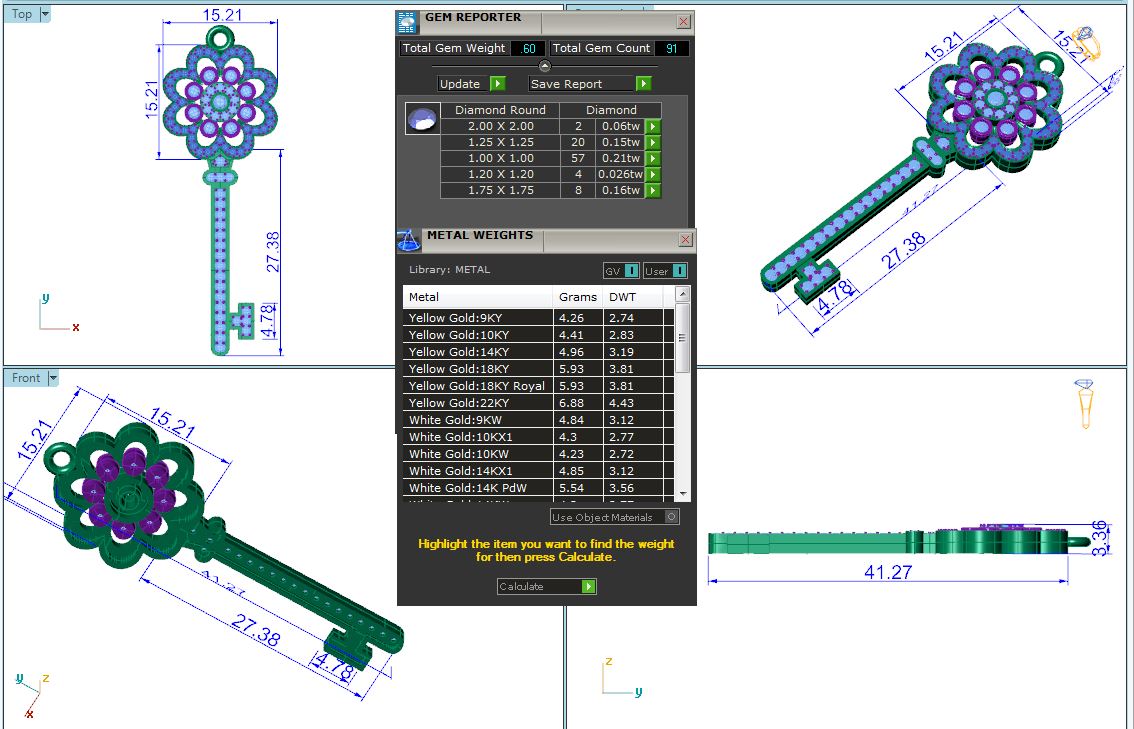This screenshot has width=1134, height=729.
Task: Click the Save Report button
Action: (590, 84)
